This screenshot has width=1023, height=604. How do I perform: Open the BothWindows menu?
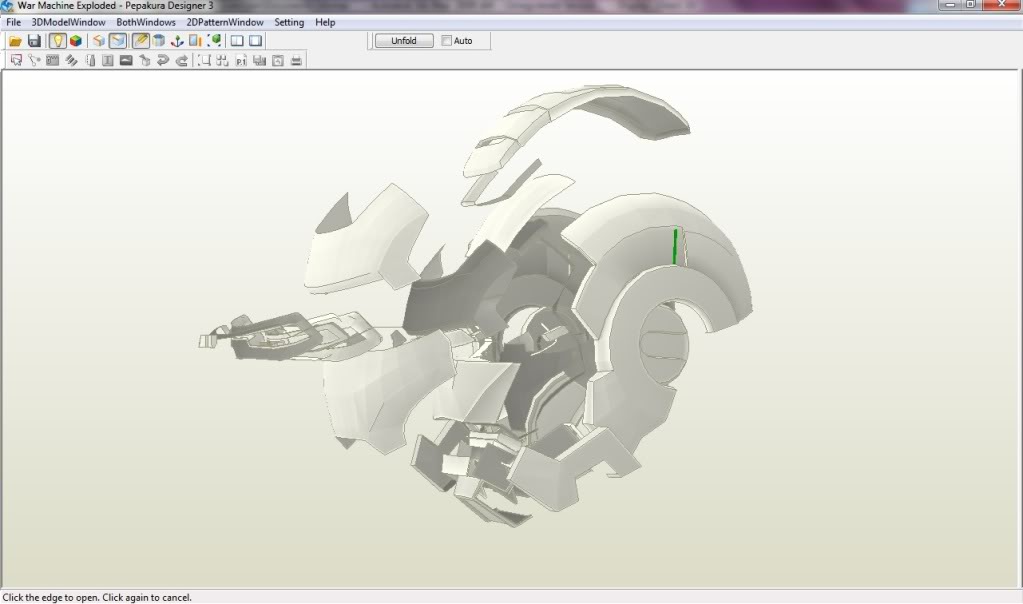click(146, 22)
